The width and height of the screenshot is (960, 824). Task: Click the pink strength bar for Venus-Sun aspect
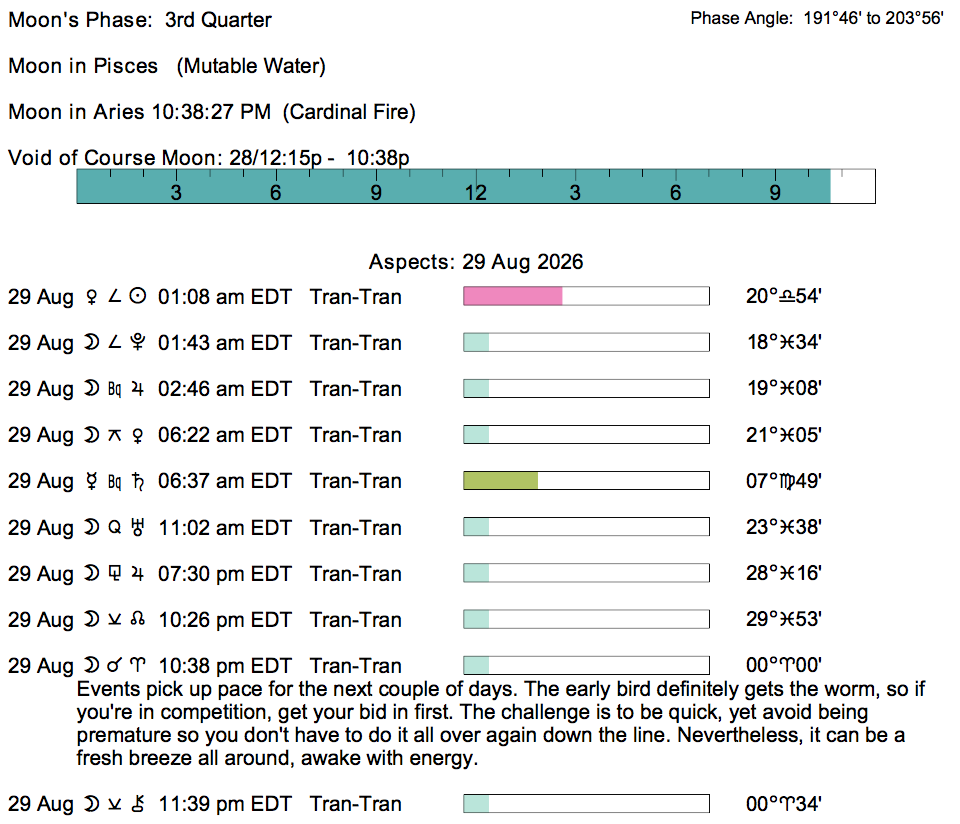tap(513, 296)
